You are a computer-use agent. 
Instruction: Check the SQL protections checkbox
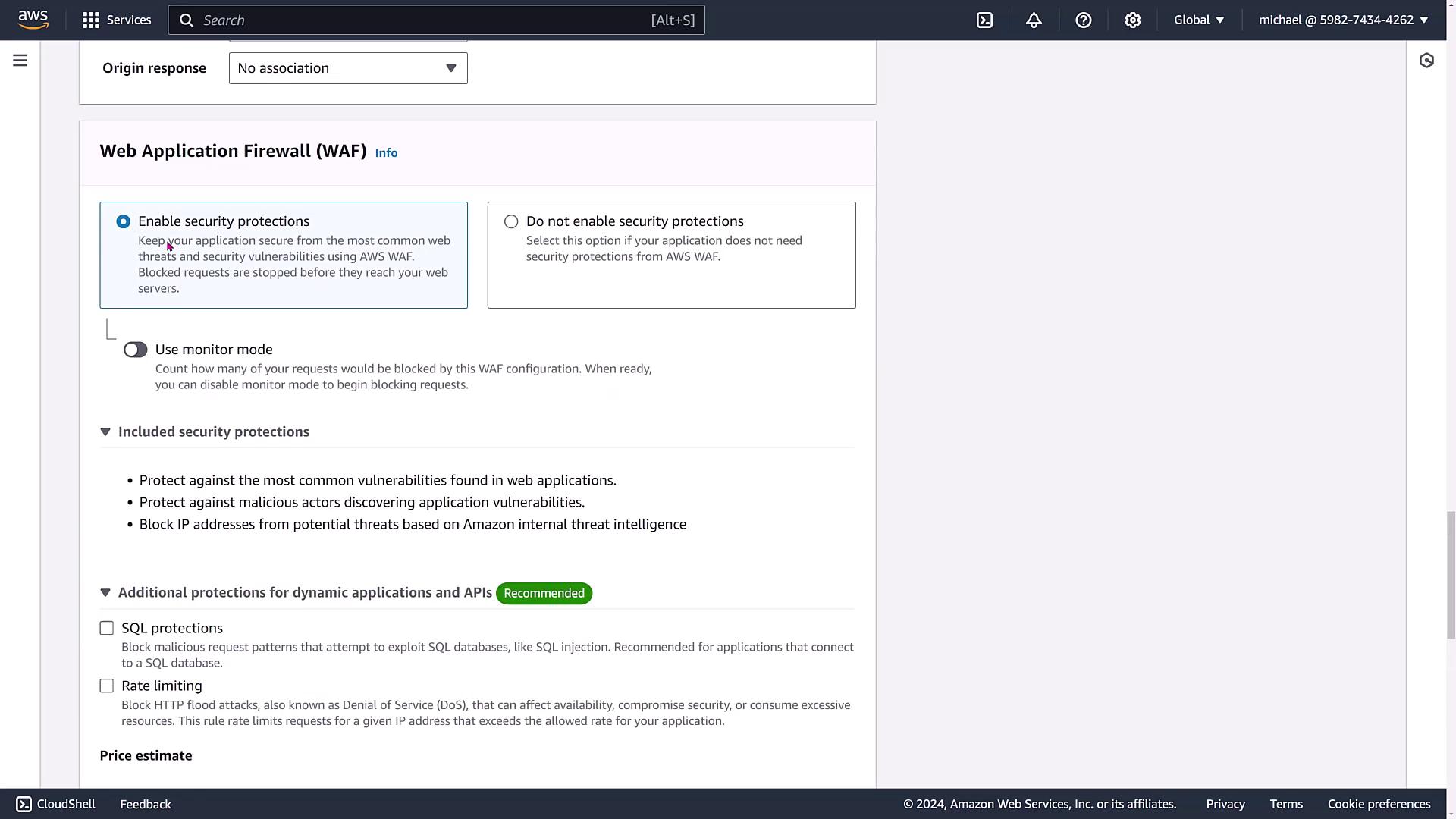tap(107, 628)
